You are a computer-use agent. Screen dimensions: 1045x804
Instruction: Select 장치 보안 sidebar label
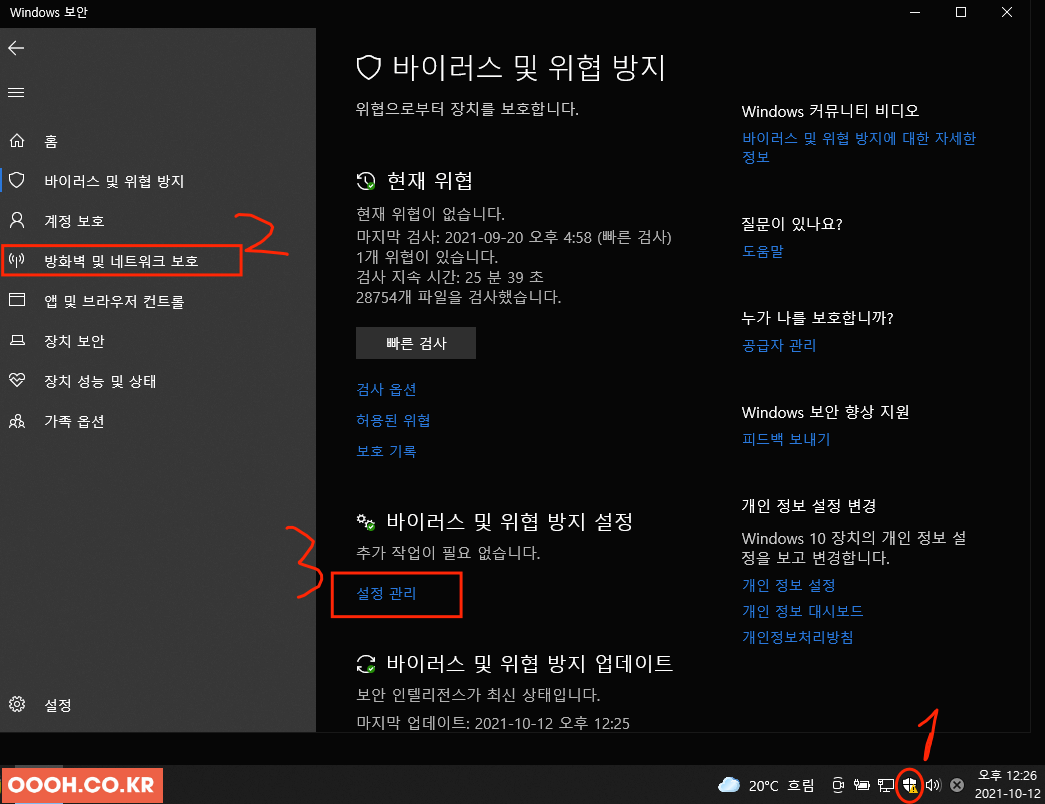(x=74, y=341)
